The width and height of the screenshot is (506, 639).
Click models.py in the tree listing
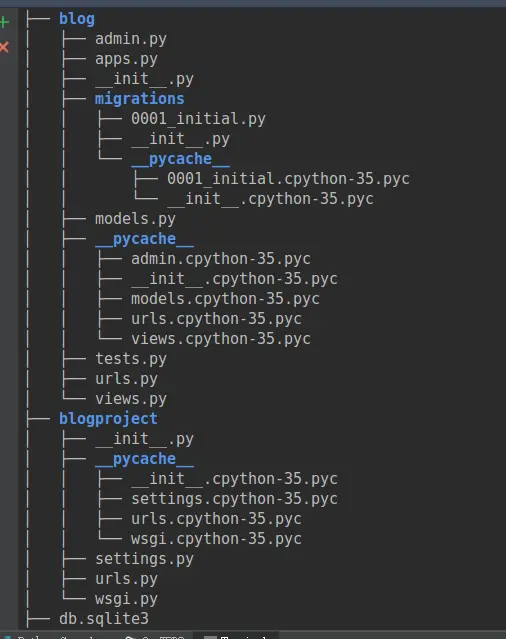[x=135, y=219]
